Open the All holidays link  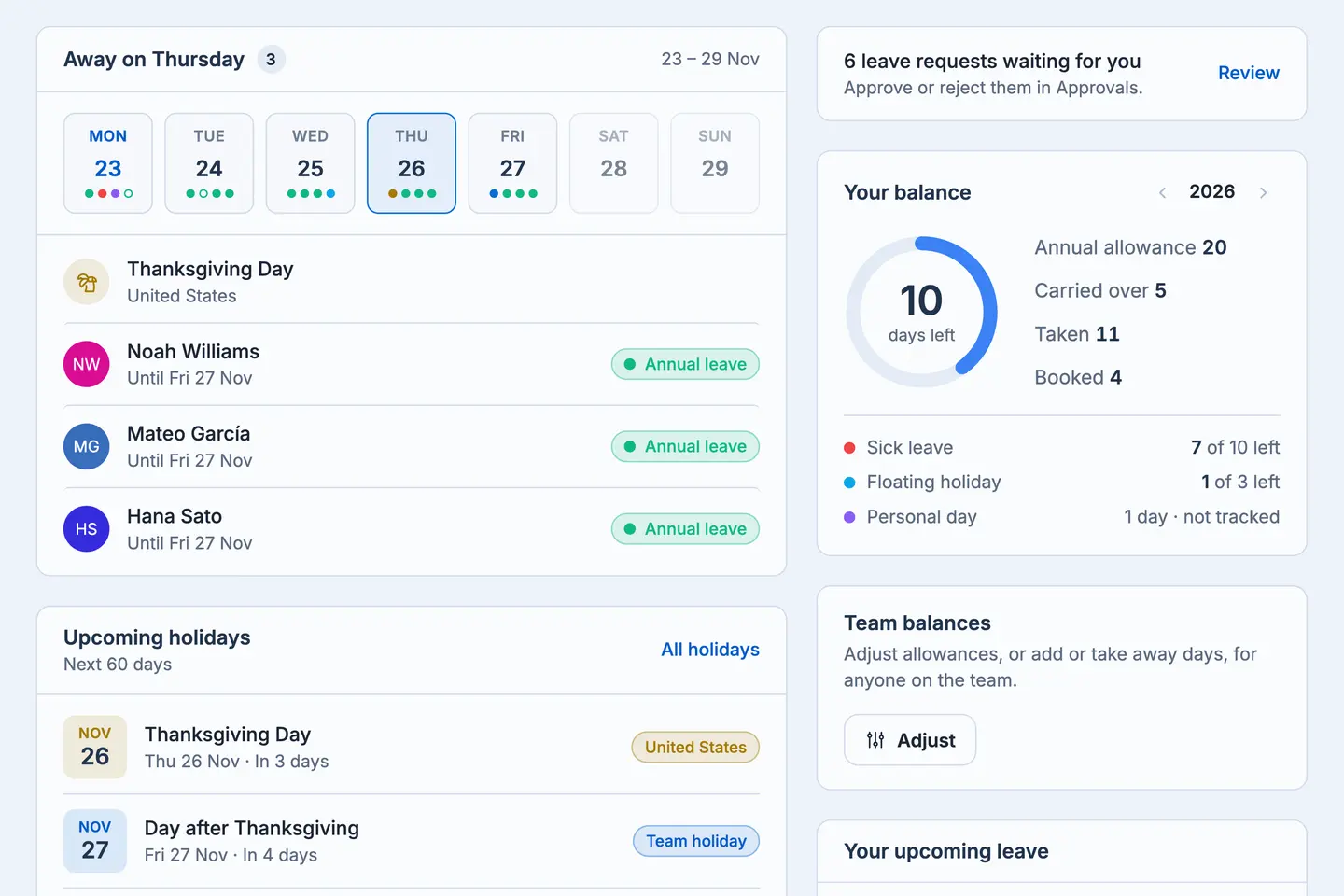point(710,650)
